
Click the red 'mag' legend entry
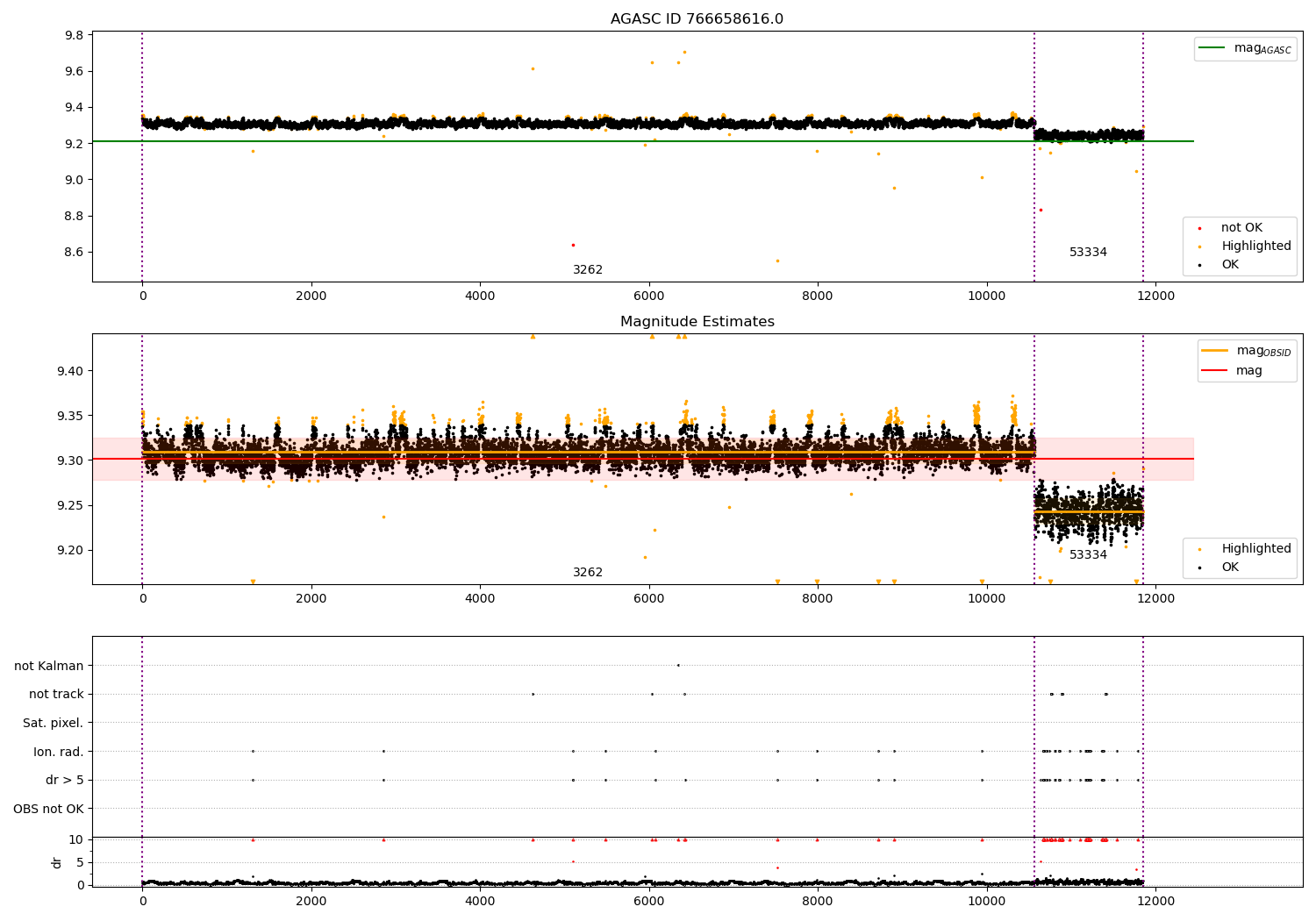coord(1232,370)
